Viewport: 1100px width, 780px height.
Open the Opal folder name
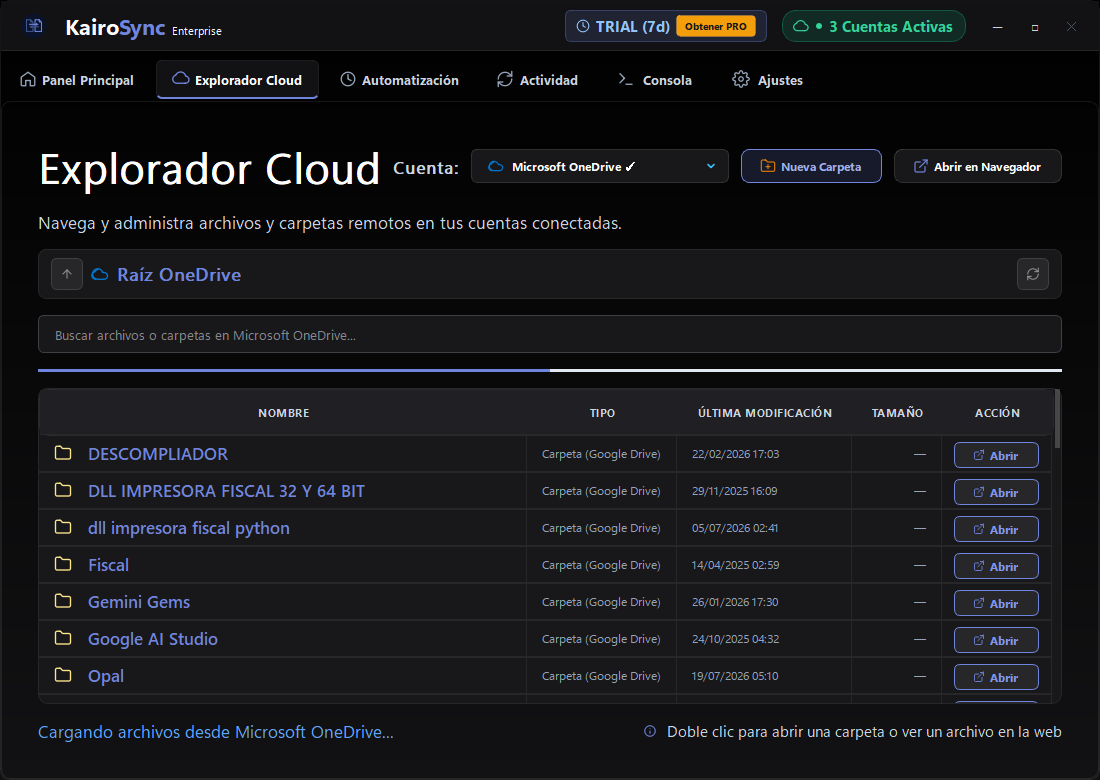pyautogui.click(x=106, y=676)
